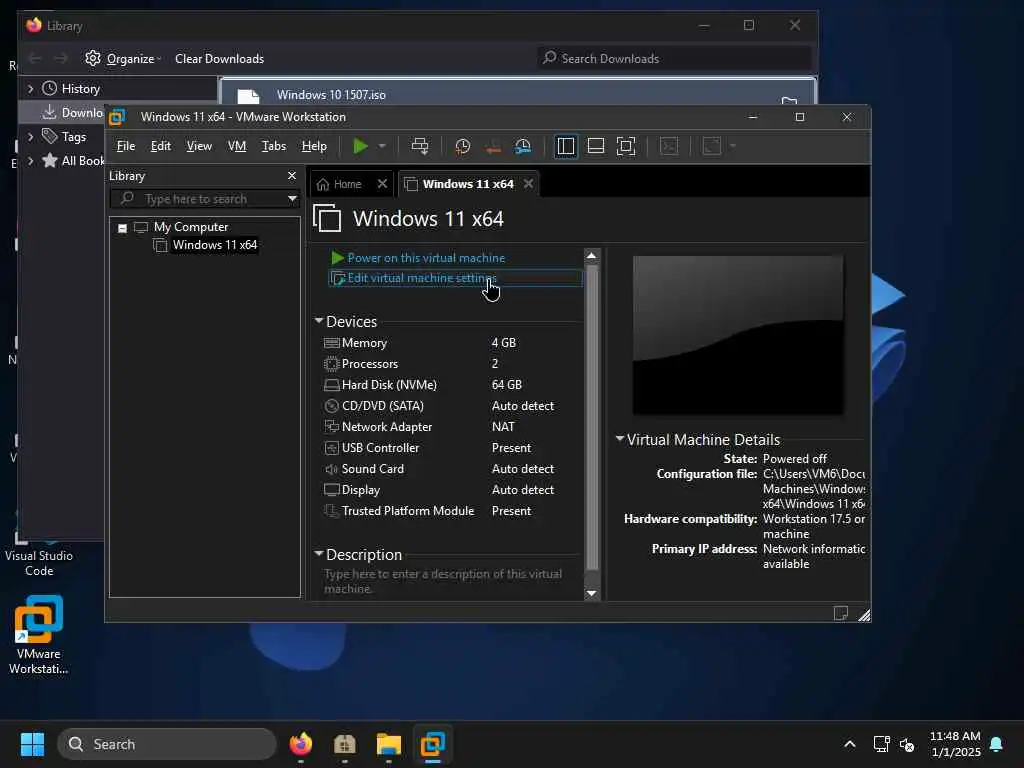Open the Tabs menu
Image resolution: width=1024 pixels, height=768 pixels.
pyautogui.click(x=274, y=146)
